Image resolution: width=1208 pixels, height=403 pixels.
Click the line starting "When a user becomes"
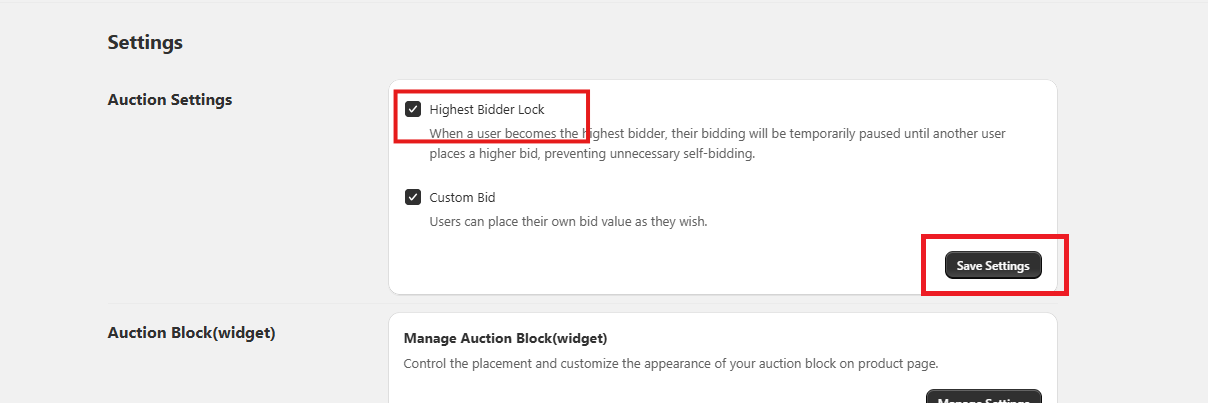(717, 133)
